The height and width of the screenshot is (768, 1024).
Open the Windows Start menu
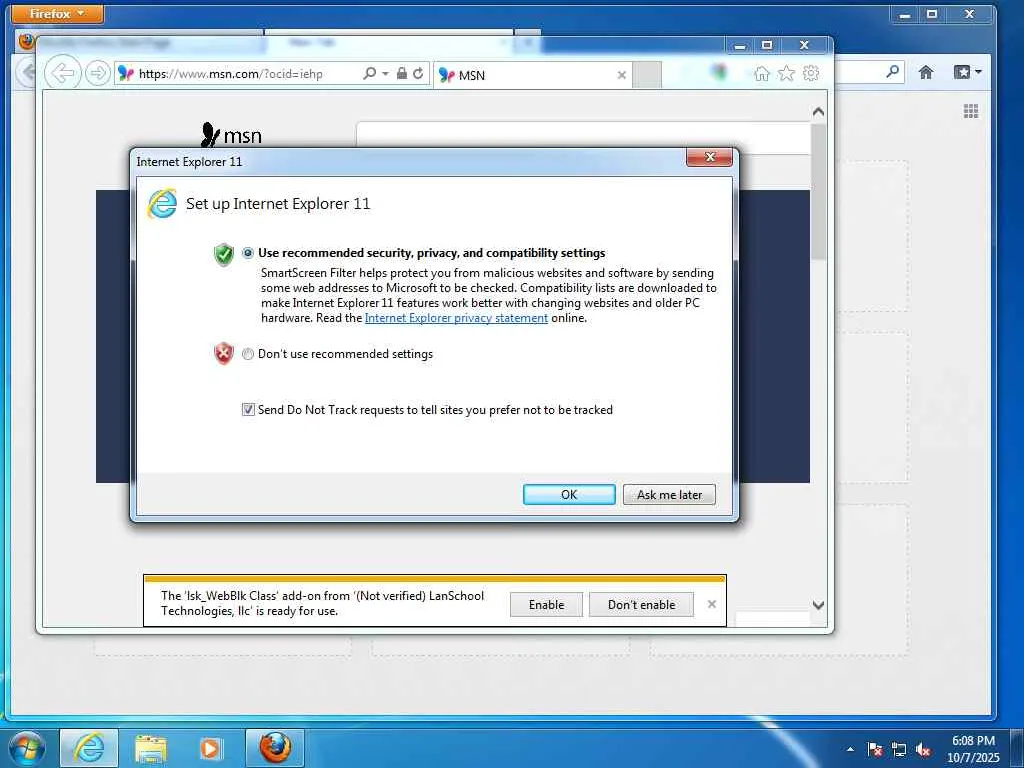(x=27, y=748)
